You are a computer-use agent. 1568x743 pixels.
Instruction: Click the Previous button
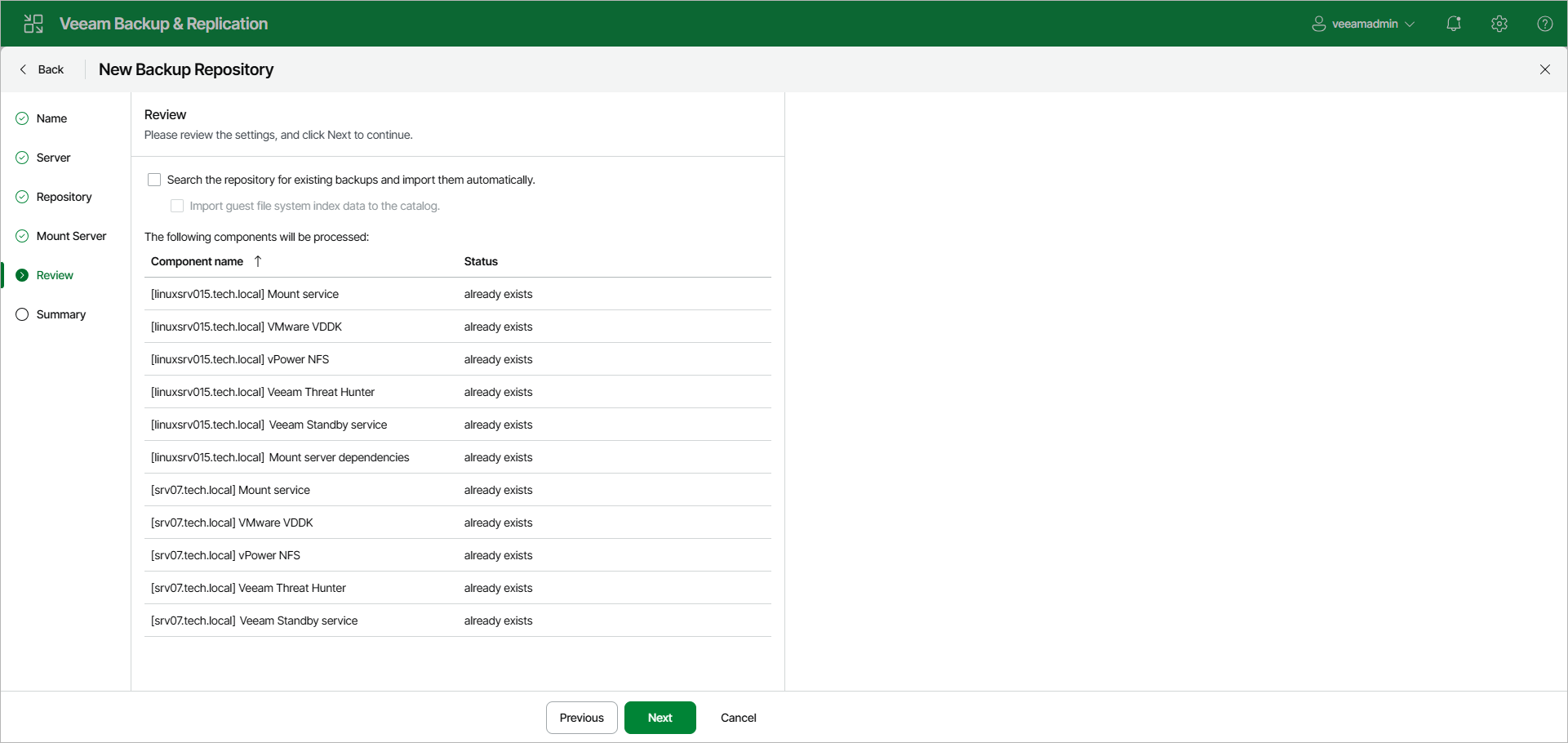(x=582, y=718)
